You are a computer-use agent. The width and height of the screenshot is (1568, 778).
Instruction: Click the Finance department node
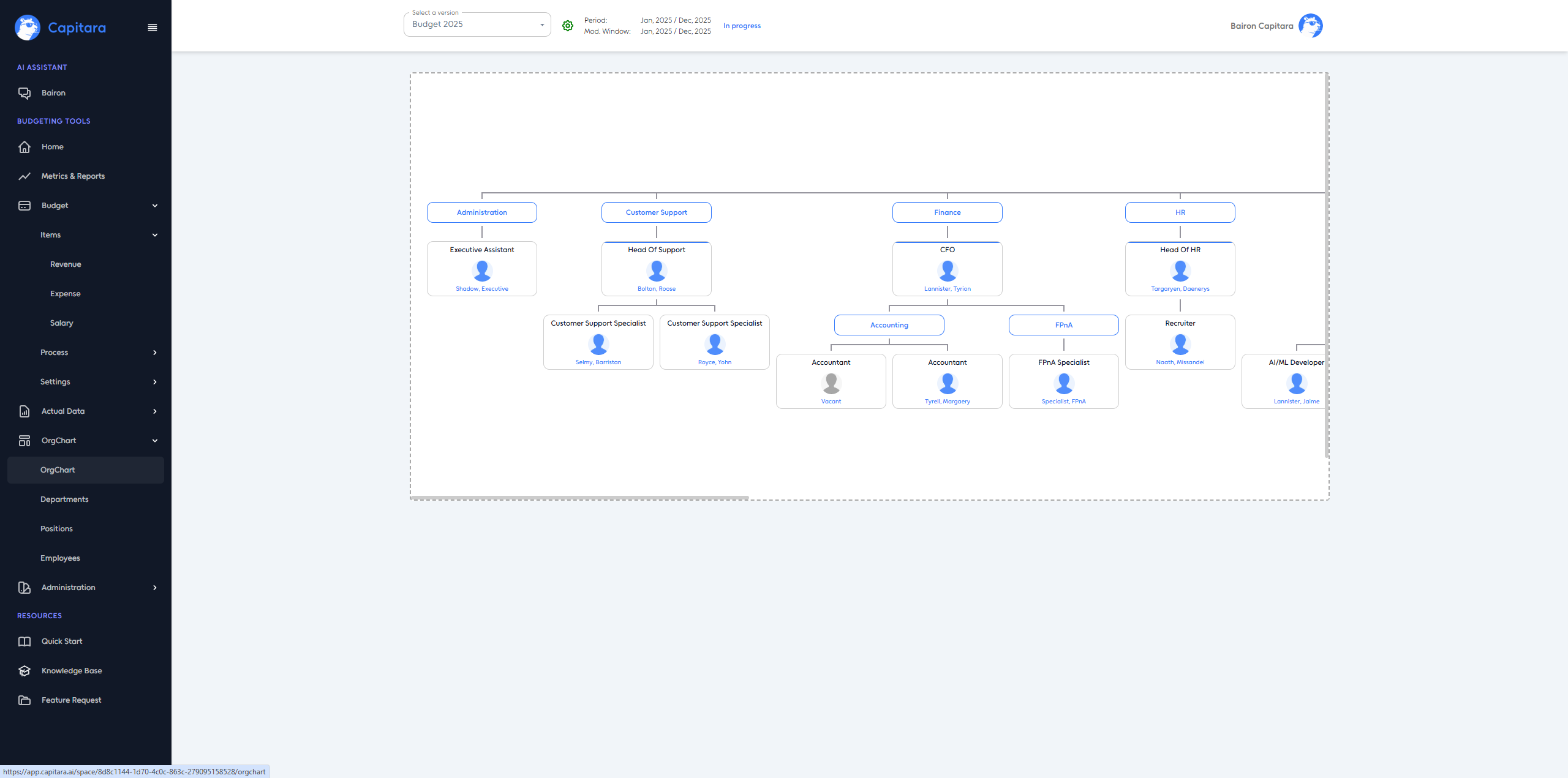pos(947,212)
